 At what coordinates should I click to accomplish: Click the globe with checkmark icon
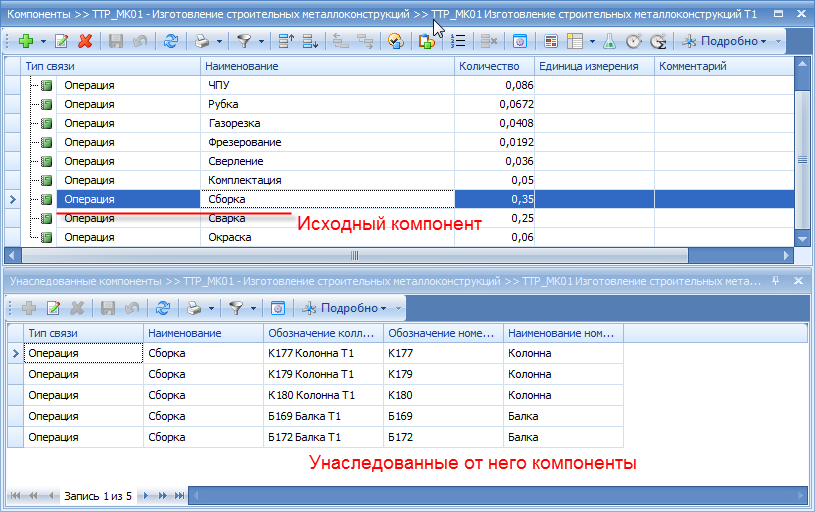[x=396, y=41]
